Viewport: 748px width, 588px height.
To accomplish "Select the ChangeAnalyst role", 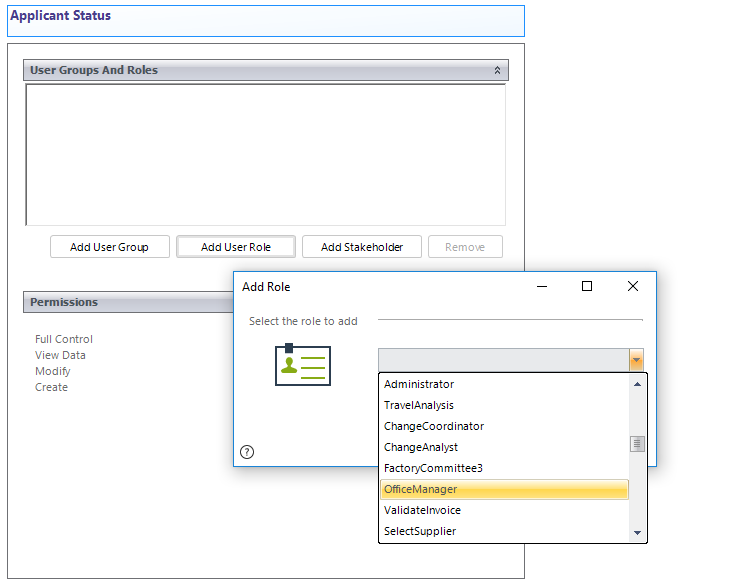I will click(x=421, y=447).
